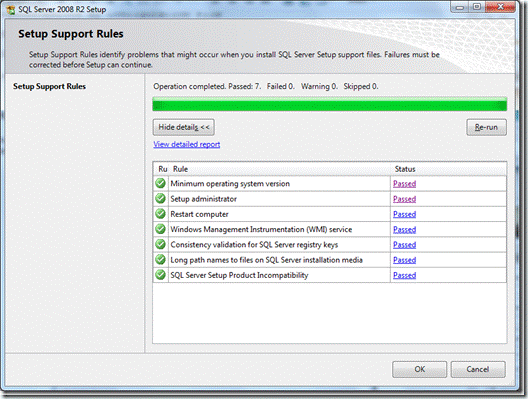528x399 pixels.
Task: Click green check icon for Consistency validation rule
Action: pos(161,244)
